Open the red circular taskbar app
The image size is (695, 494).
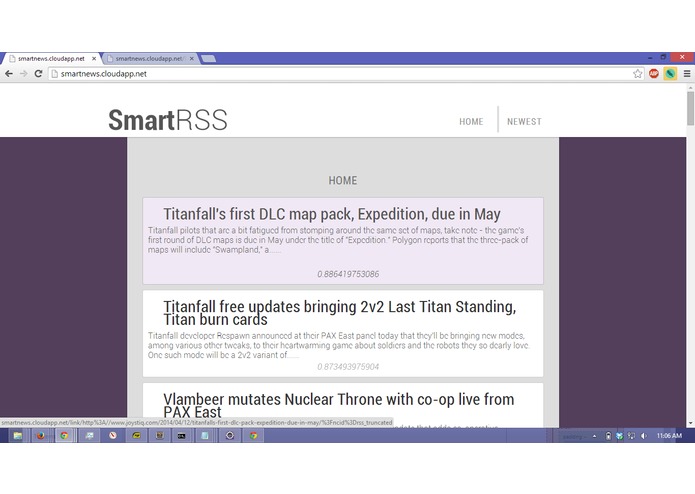point(113,436)
